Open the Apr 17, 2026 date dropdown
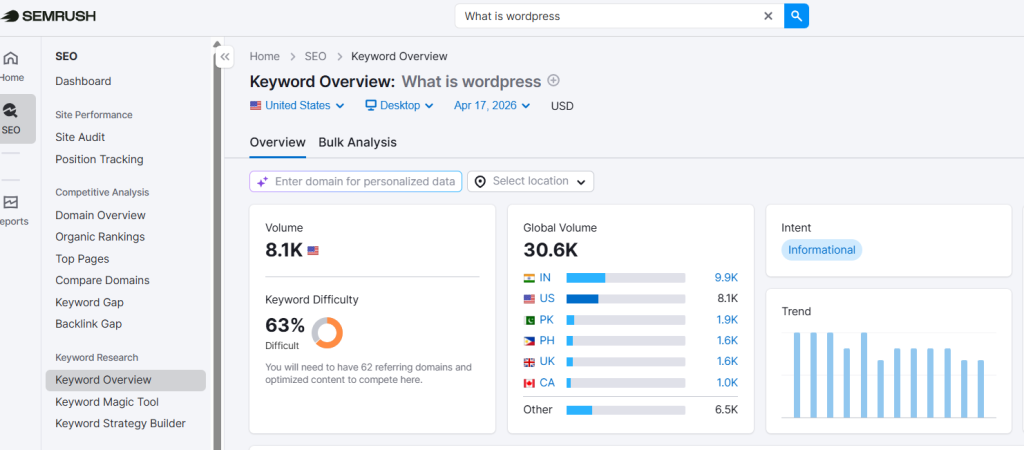Viewport: 1024px width, 450px height. coord(492,105)
